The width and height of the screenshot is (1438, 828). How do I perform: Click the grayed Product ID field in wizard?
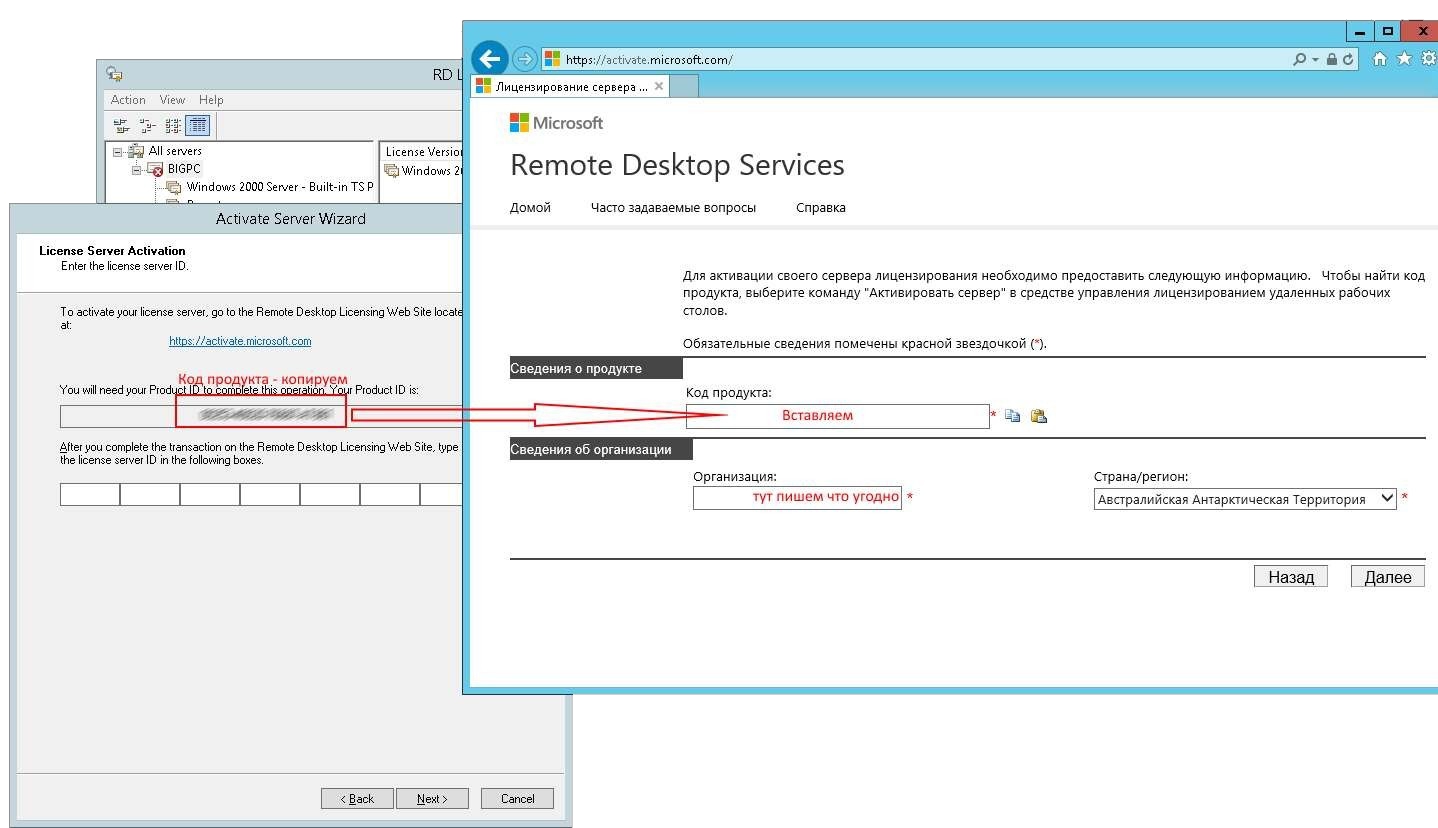(262, 416)
